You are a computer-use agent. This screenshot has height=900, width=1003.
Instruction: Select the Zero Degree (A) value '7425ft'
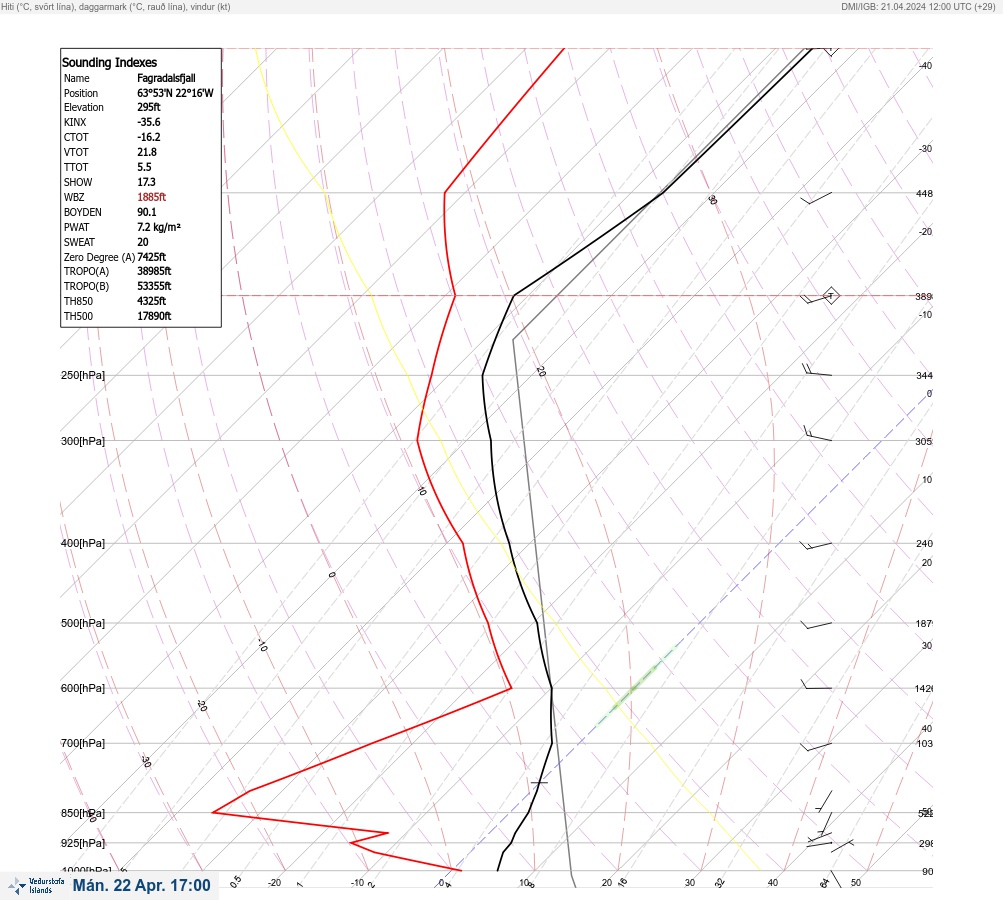pyautogui.click(x=152, y=257)
